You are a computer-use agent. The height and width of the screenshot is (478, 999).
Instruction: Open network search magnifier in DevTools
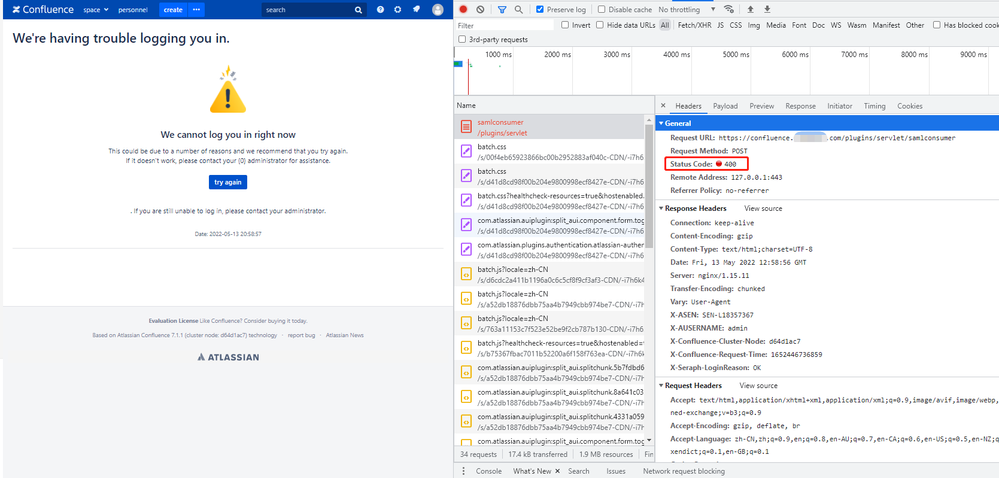point(519,10)
